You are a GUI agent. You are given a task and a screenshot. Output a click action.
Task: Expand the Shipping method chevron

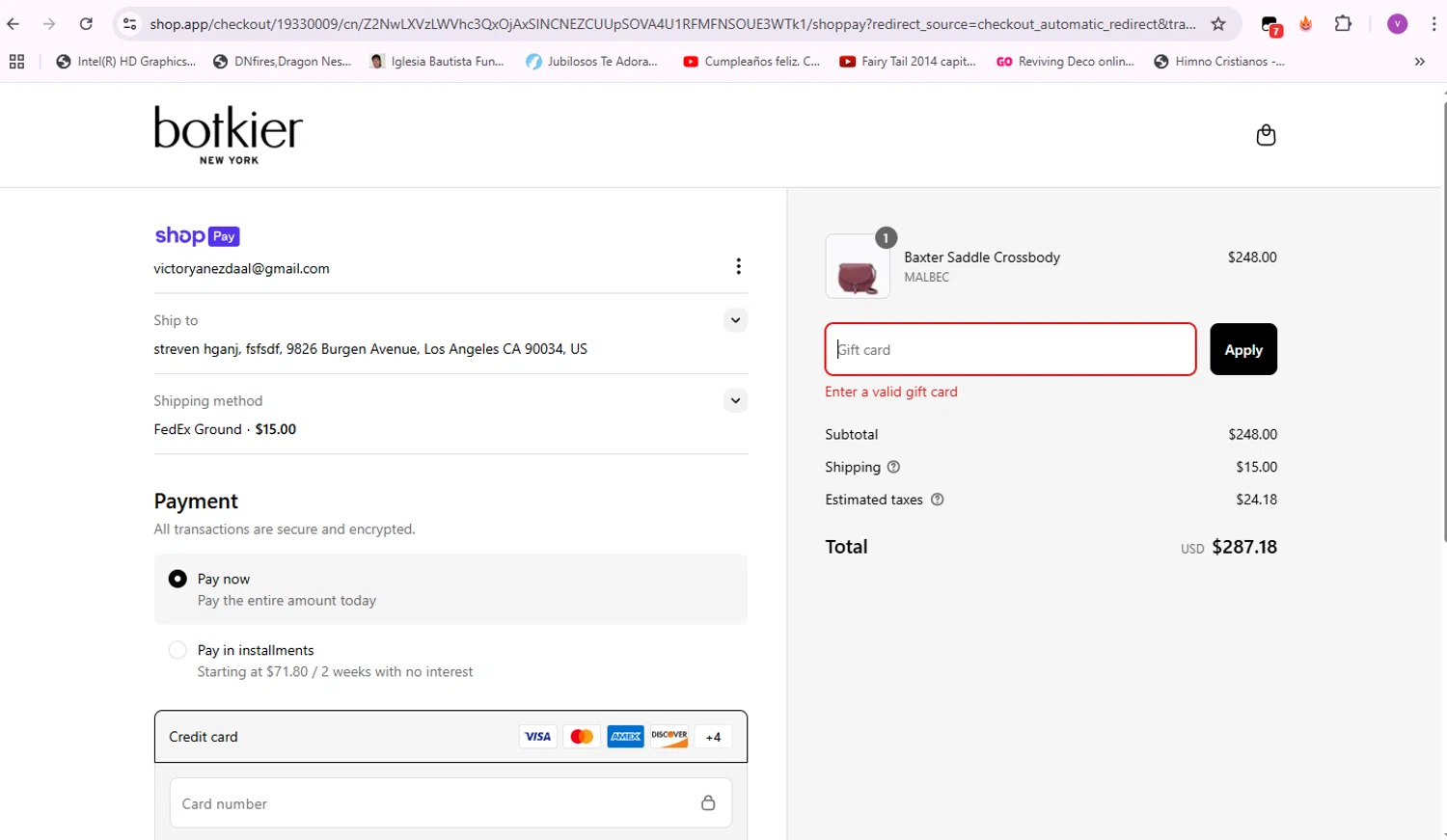coord(735,400)
